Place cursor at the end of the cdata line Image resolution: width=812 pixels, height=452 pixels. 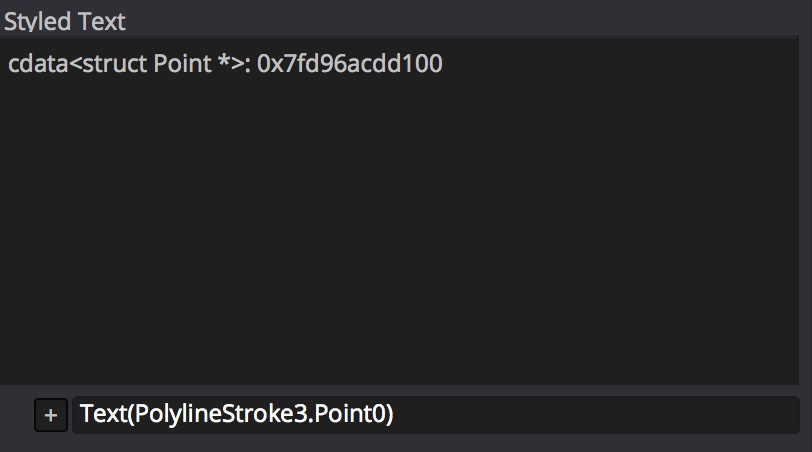coord(444,64)
